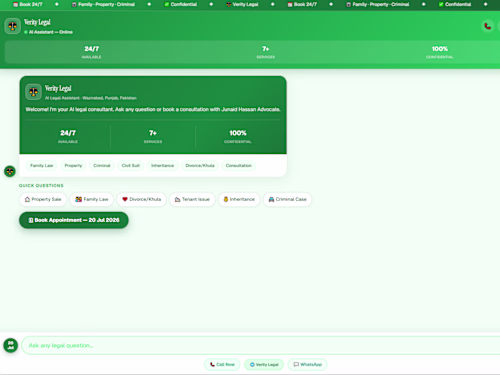Choose the Criminal Case quick question
Viewport: 500px width, 375px height.
[287, 199]
